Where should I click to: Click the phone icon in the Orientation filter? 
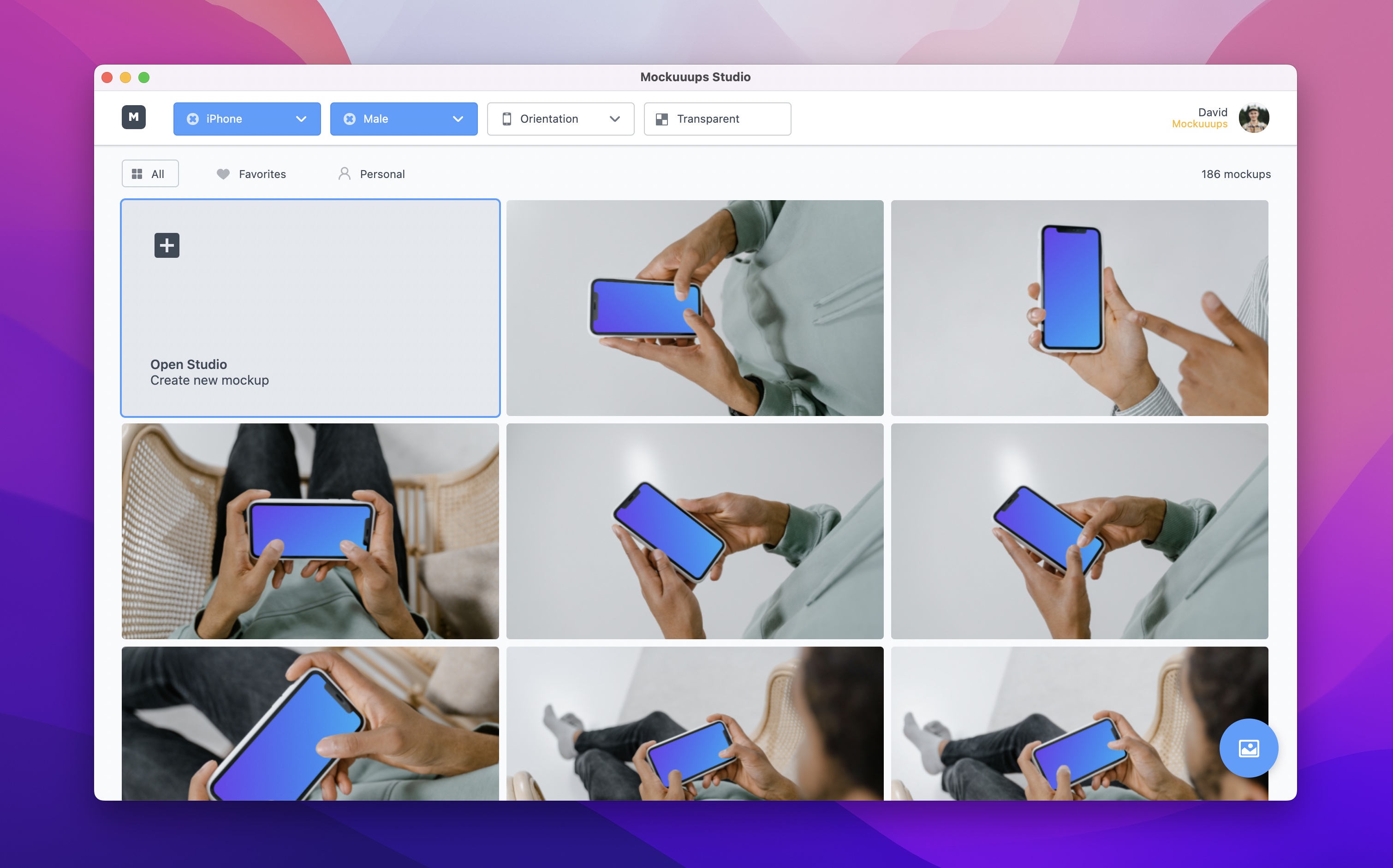pyautogui.click(x=507, y=119)
